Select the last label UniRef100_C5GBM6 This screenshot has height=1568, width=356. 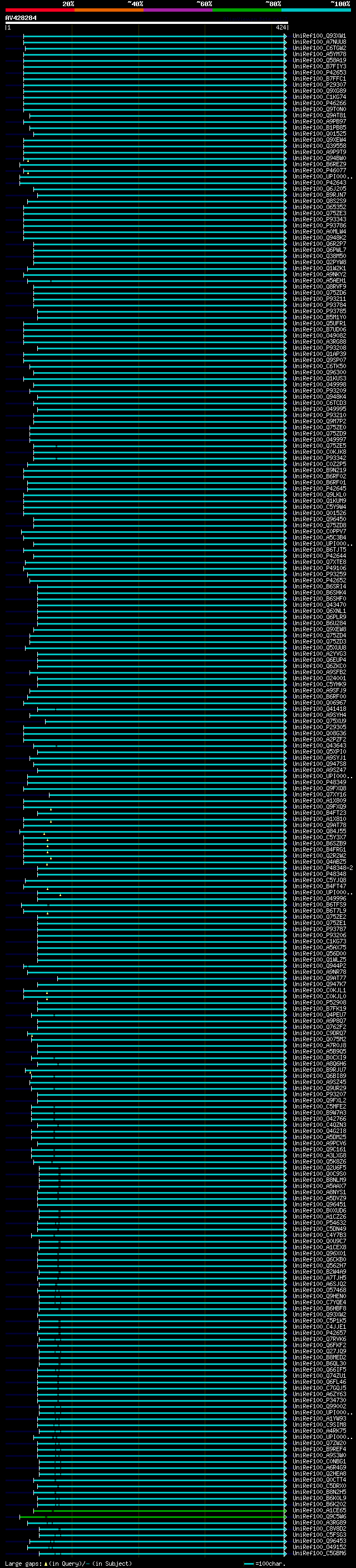(x=319, y=1553)
